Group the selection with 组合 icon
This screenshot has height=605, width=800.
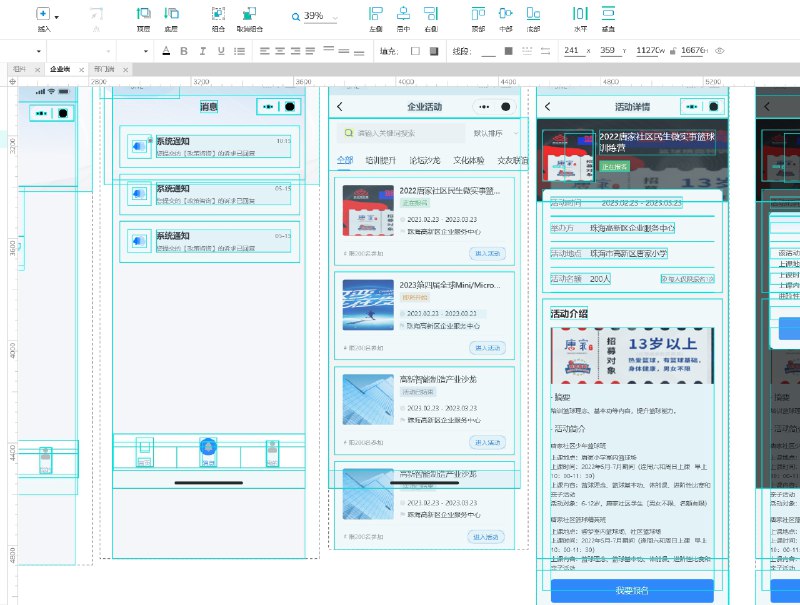(218, 14)
